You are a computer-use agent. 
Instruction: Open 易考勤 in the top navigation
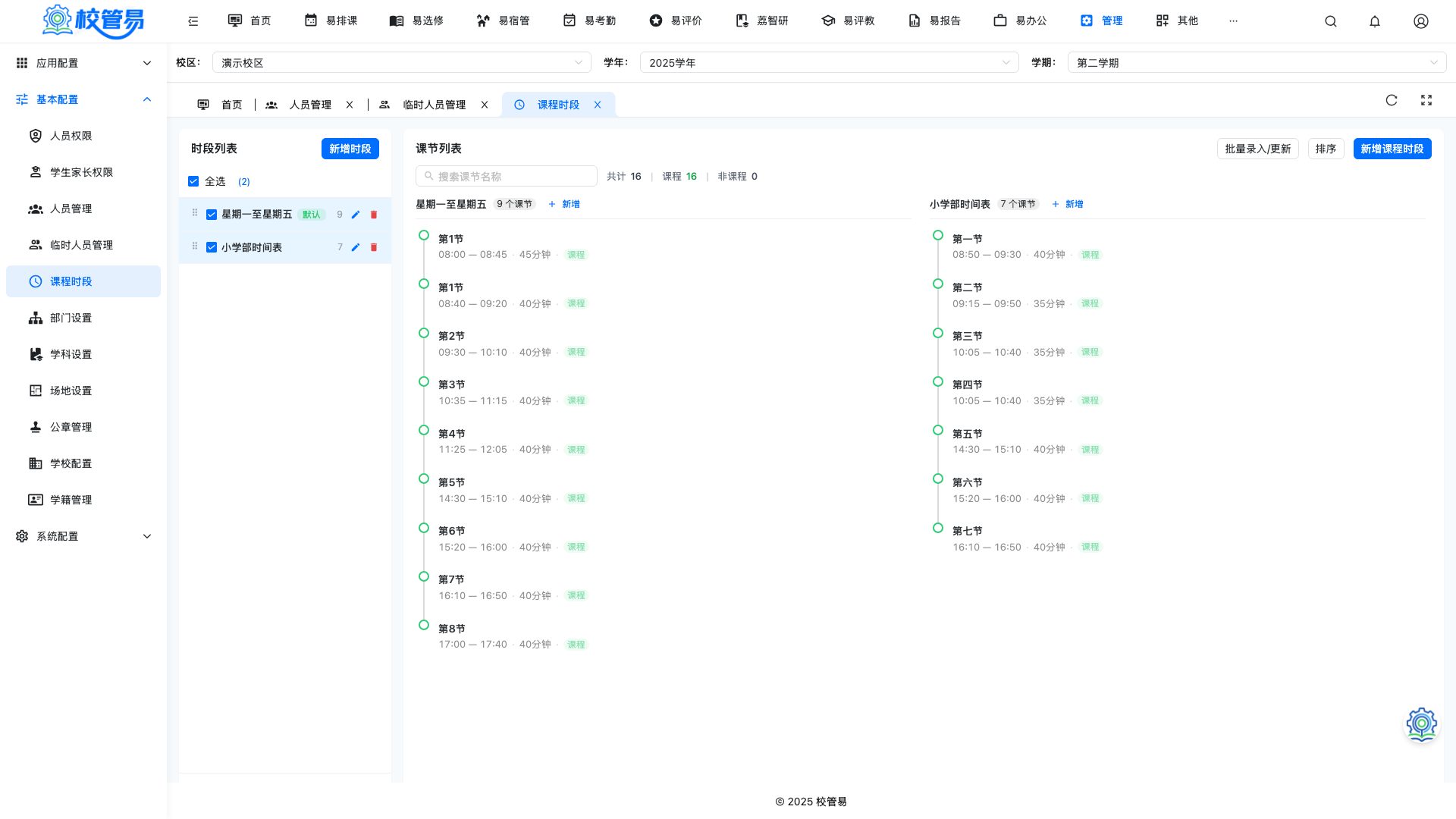[589, 20]
